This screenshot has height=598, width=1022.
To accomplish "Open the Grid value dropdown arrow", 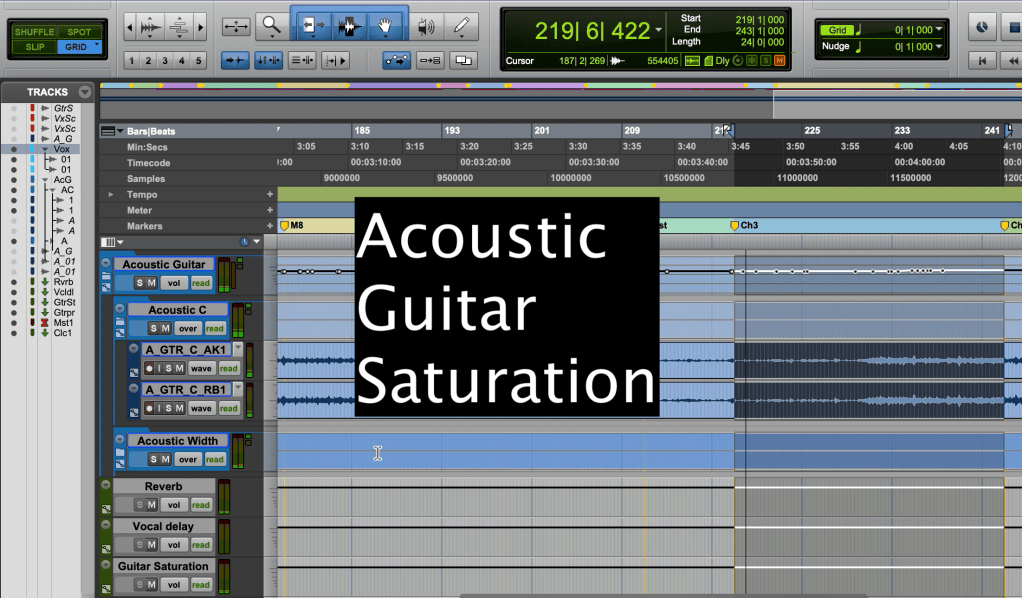I will (x=939, y=30).
